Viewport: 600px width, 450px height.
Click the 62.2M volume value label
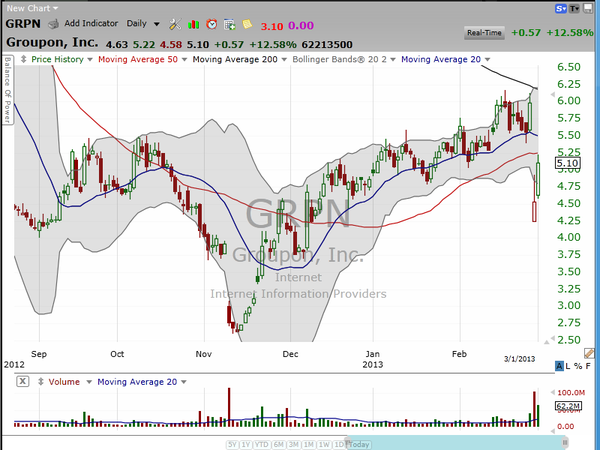(568, 406)
